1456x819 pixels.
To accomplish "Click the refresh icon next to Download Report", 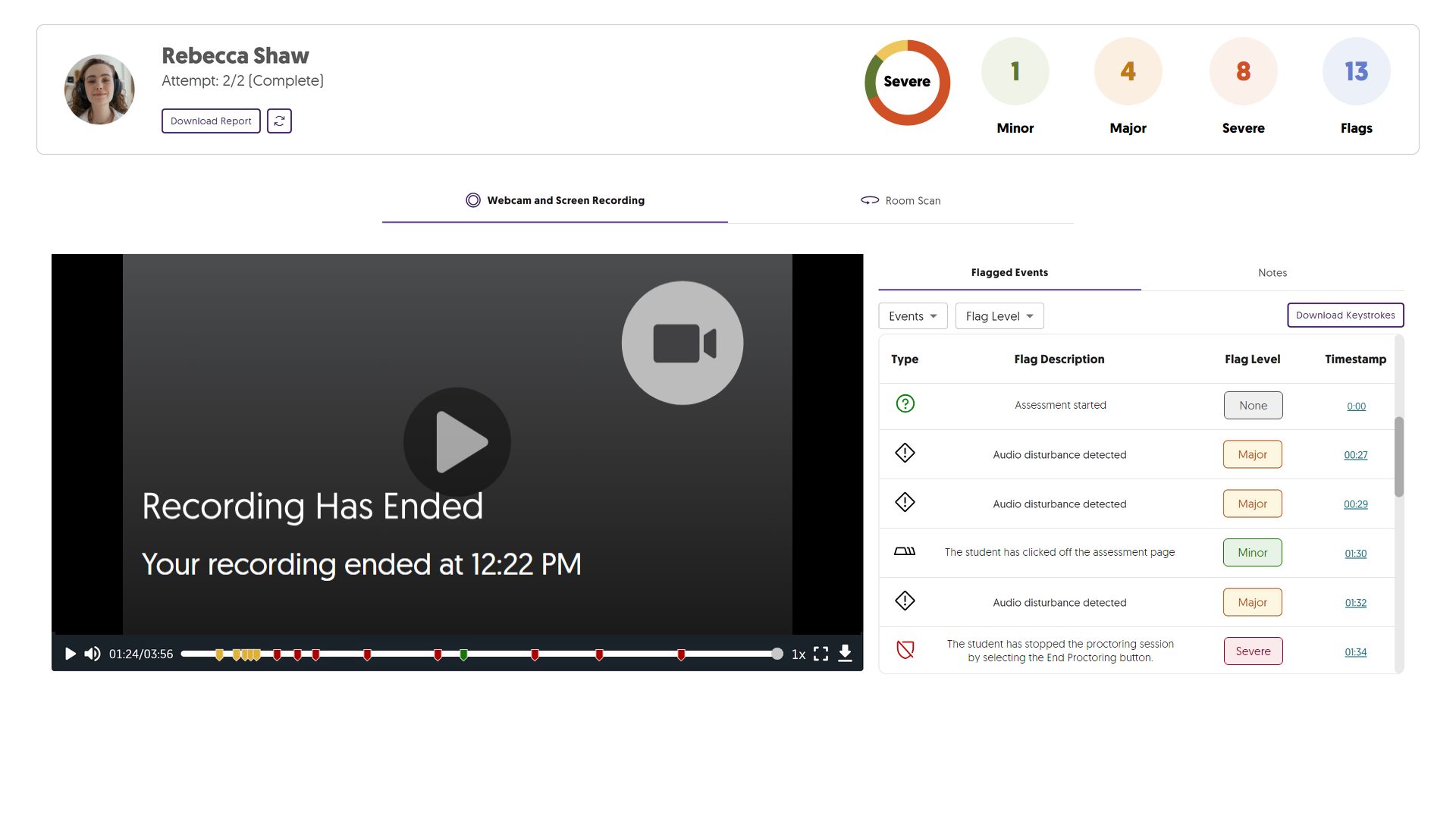I will pyautogui.click(x=279, y=121).
